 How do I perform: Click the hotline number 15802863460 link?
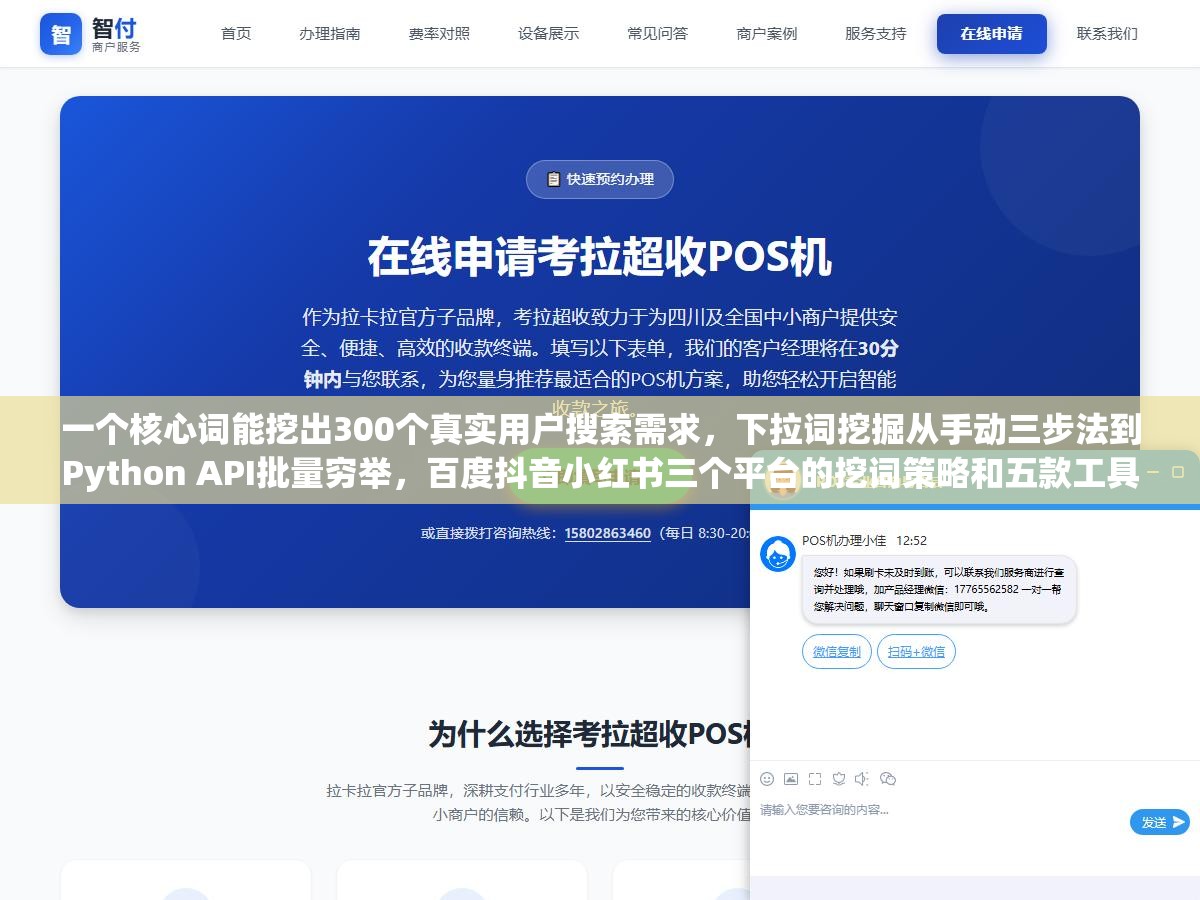[x=607, y=533]
